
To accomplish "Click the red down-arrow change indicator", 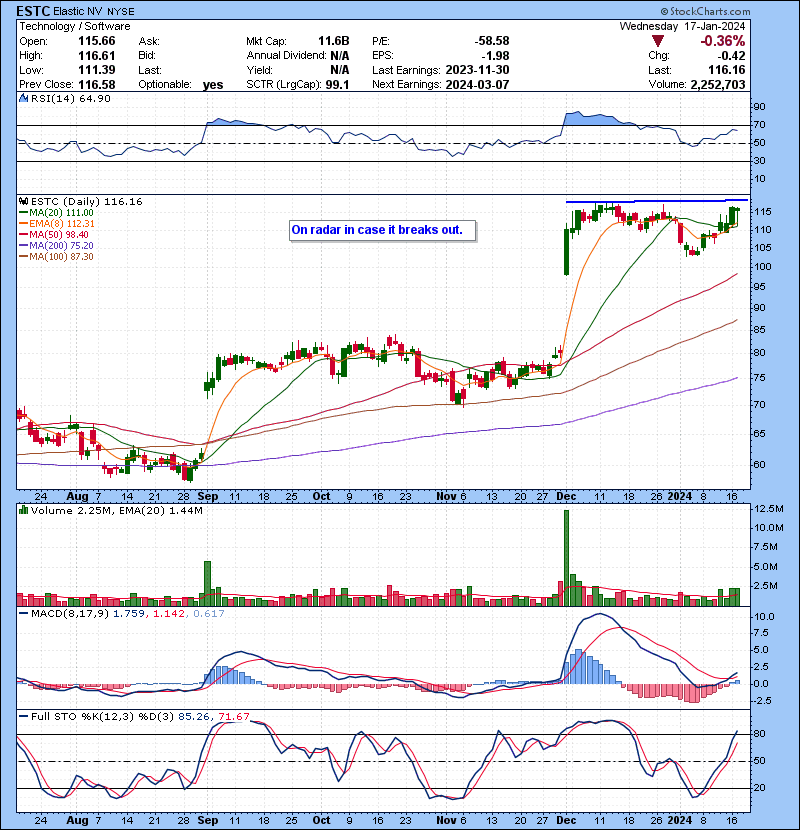I will [x=658, y=41].
